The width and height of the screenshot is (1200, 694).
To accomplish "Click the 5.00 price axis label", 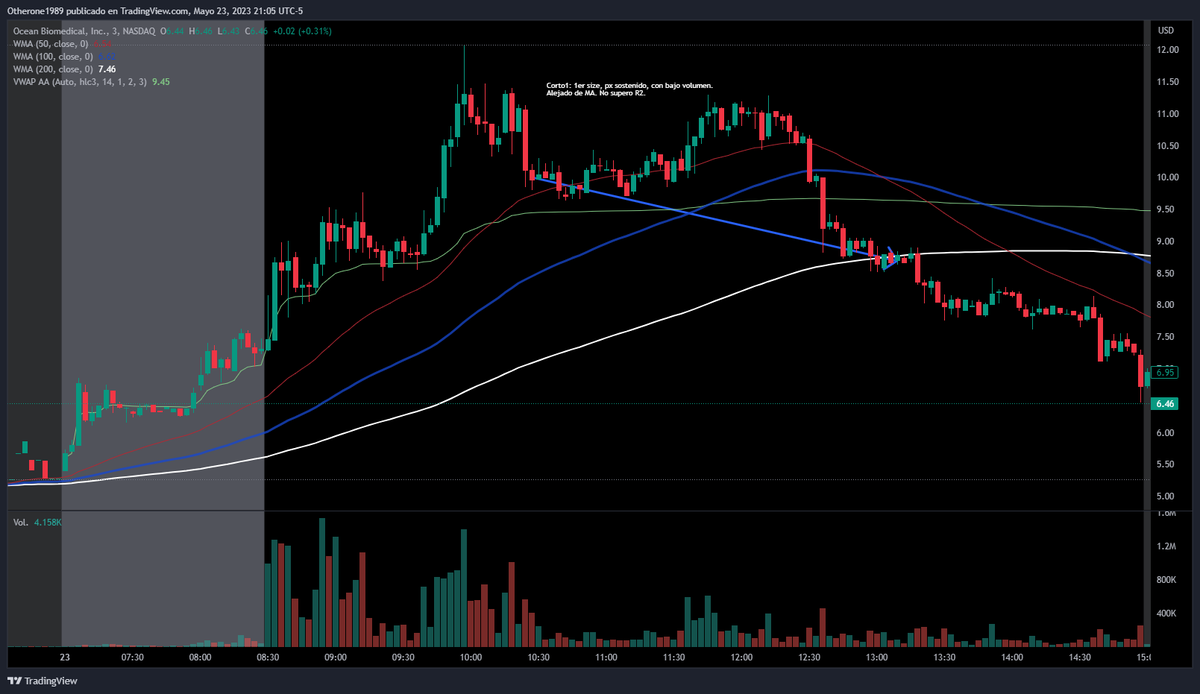I will pos(1165,497).
